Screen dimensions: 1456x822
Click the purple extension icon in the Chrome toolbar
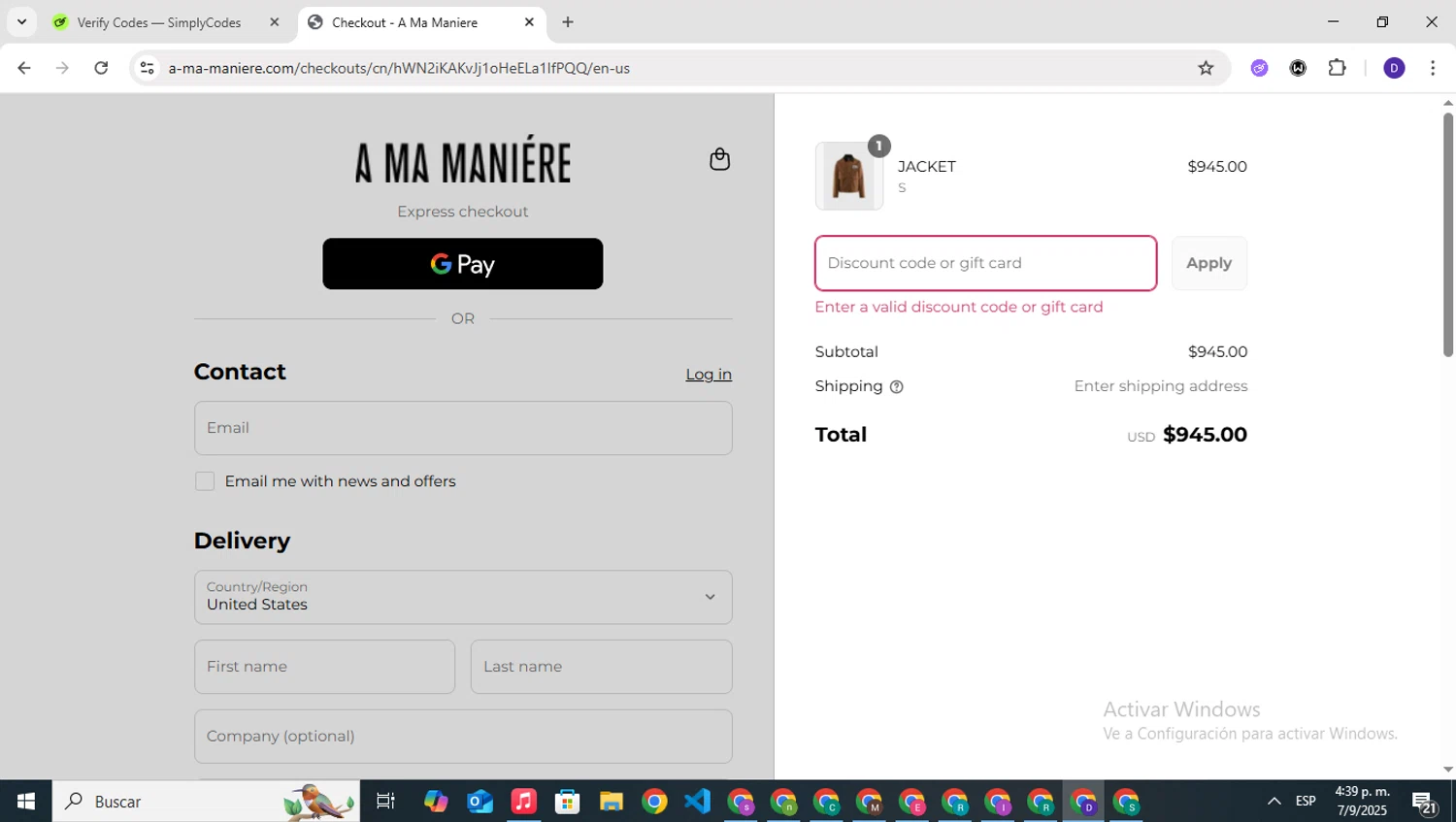pos(1259,68)
